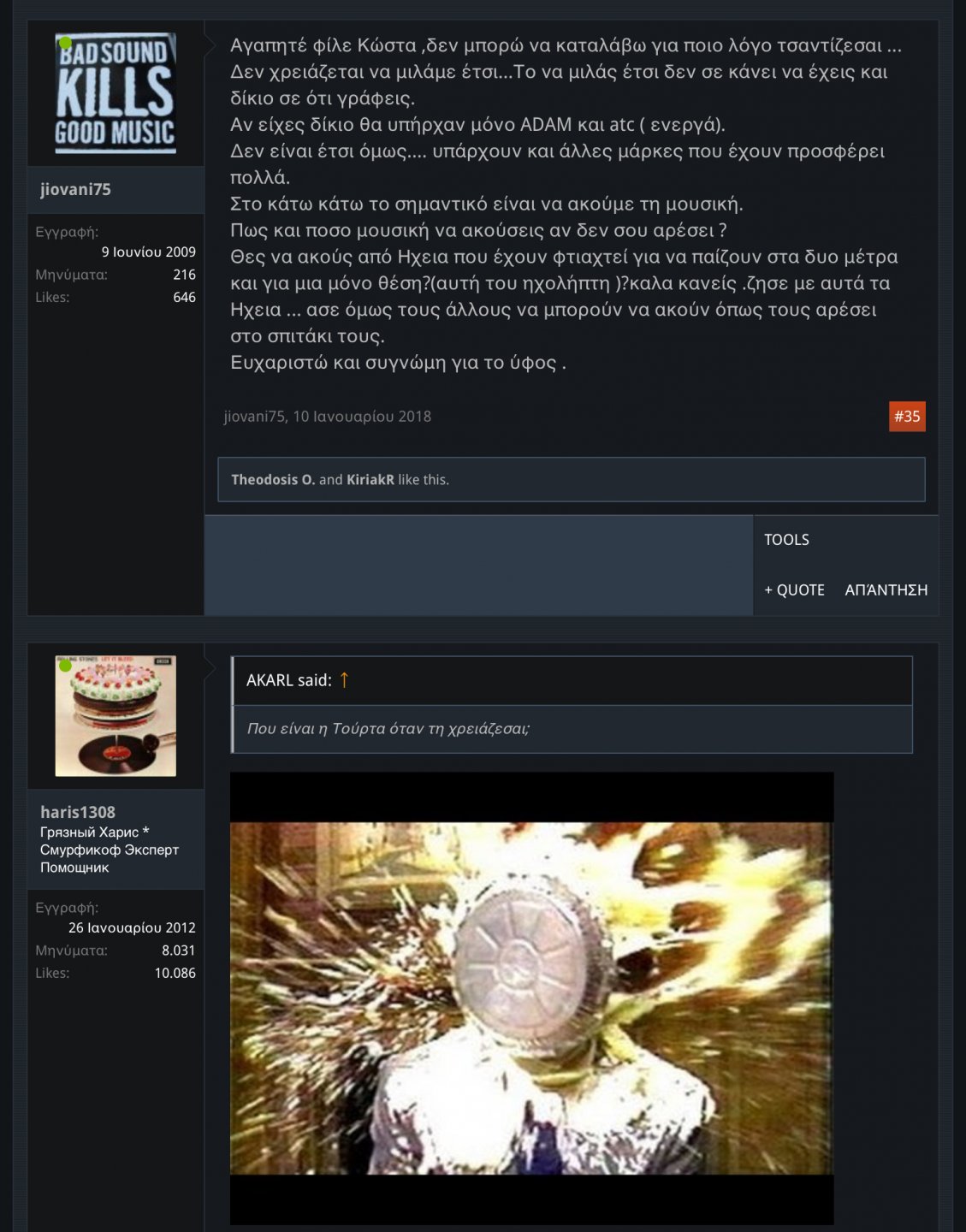Open jiovani75's likes count 646
The image size is (966, 1232).
[x=184, y=297]
